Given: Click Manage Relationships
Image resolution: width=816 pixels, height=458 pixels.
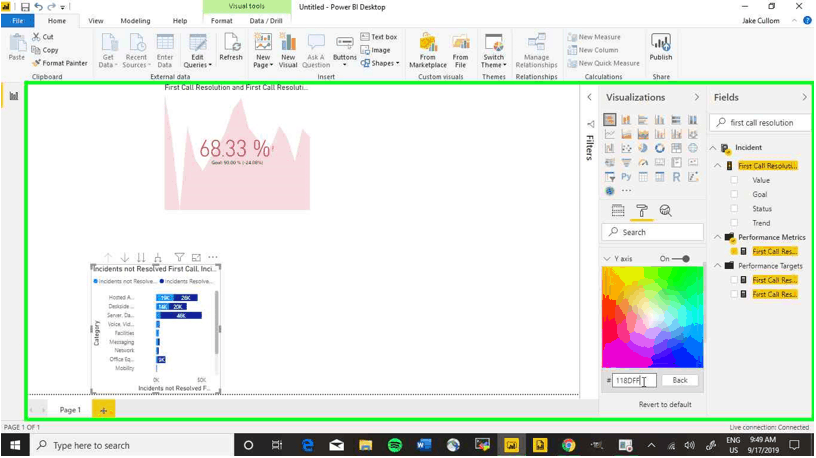Looking at the screenshot, I should tap(536, 50).
